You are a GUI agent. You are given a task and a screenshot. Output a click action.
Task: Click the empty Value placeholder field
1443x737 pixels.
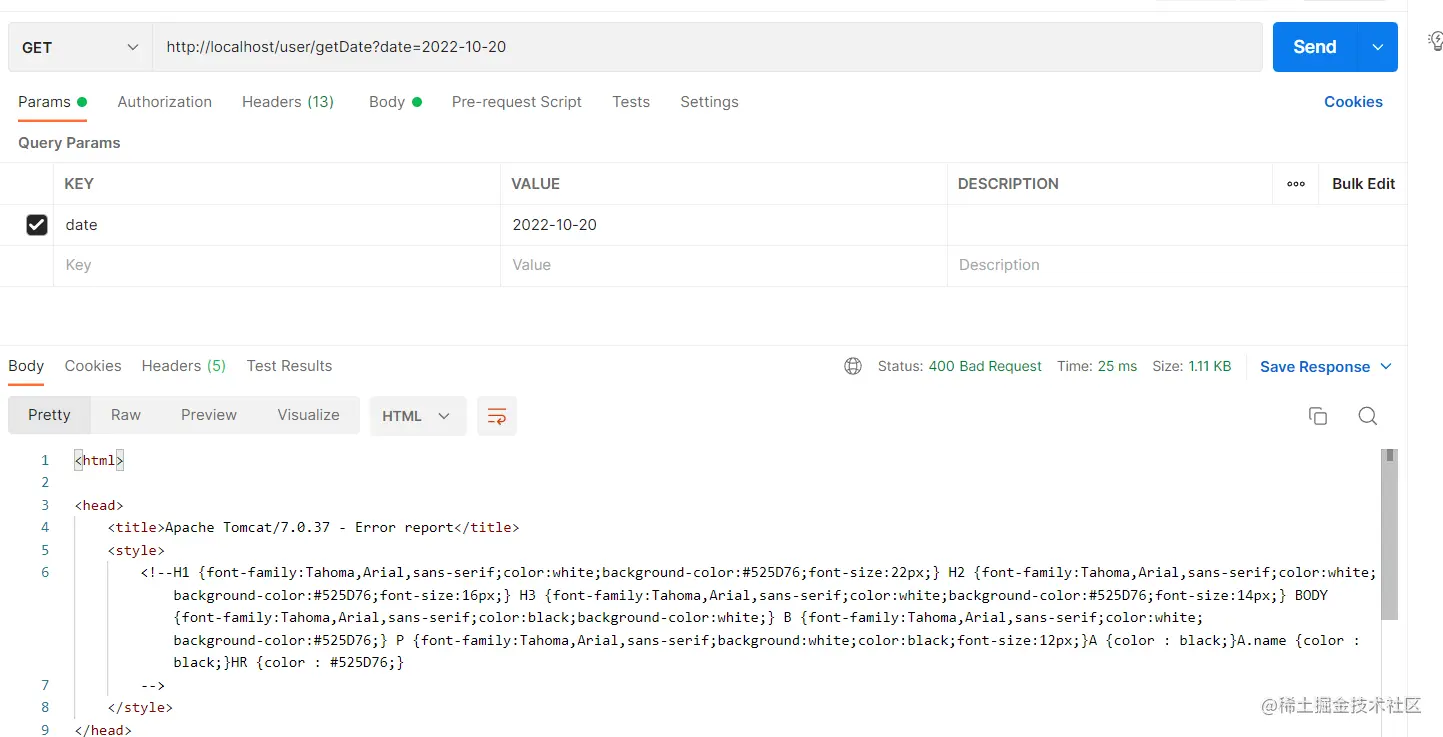(724, 265)
